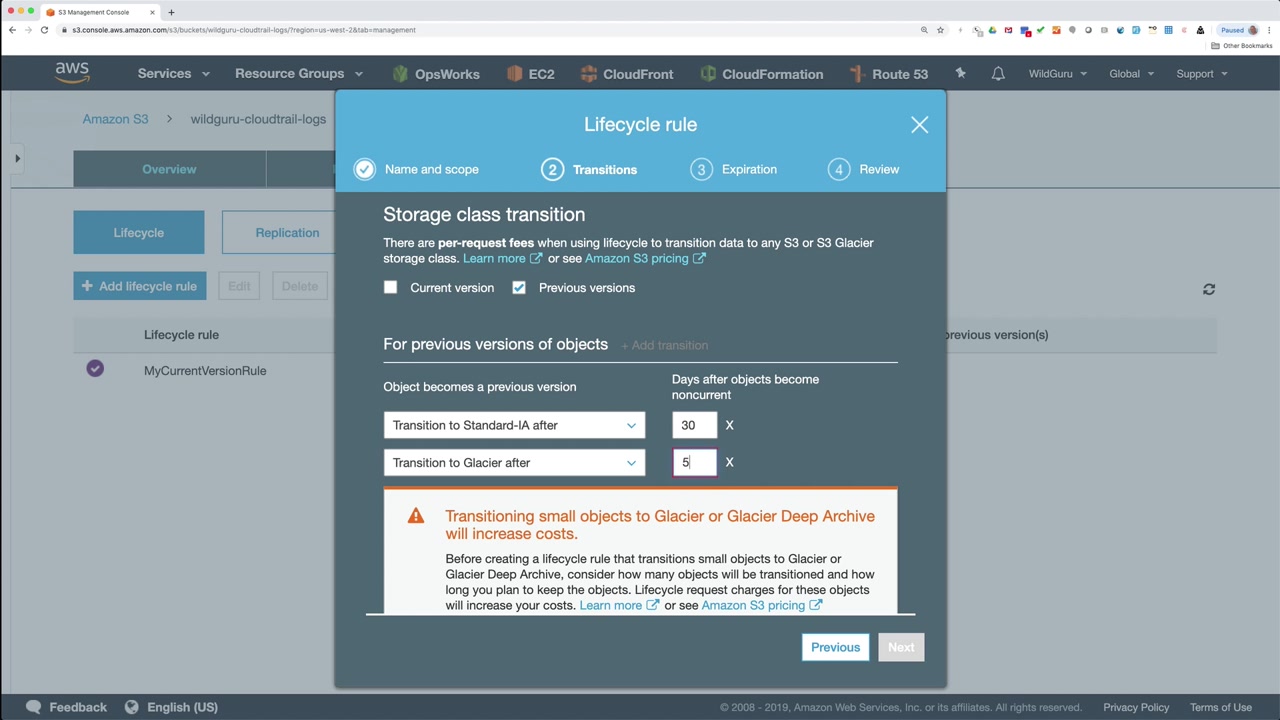Open the Chrome menu dots

1270,30
